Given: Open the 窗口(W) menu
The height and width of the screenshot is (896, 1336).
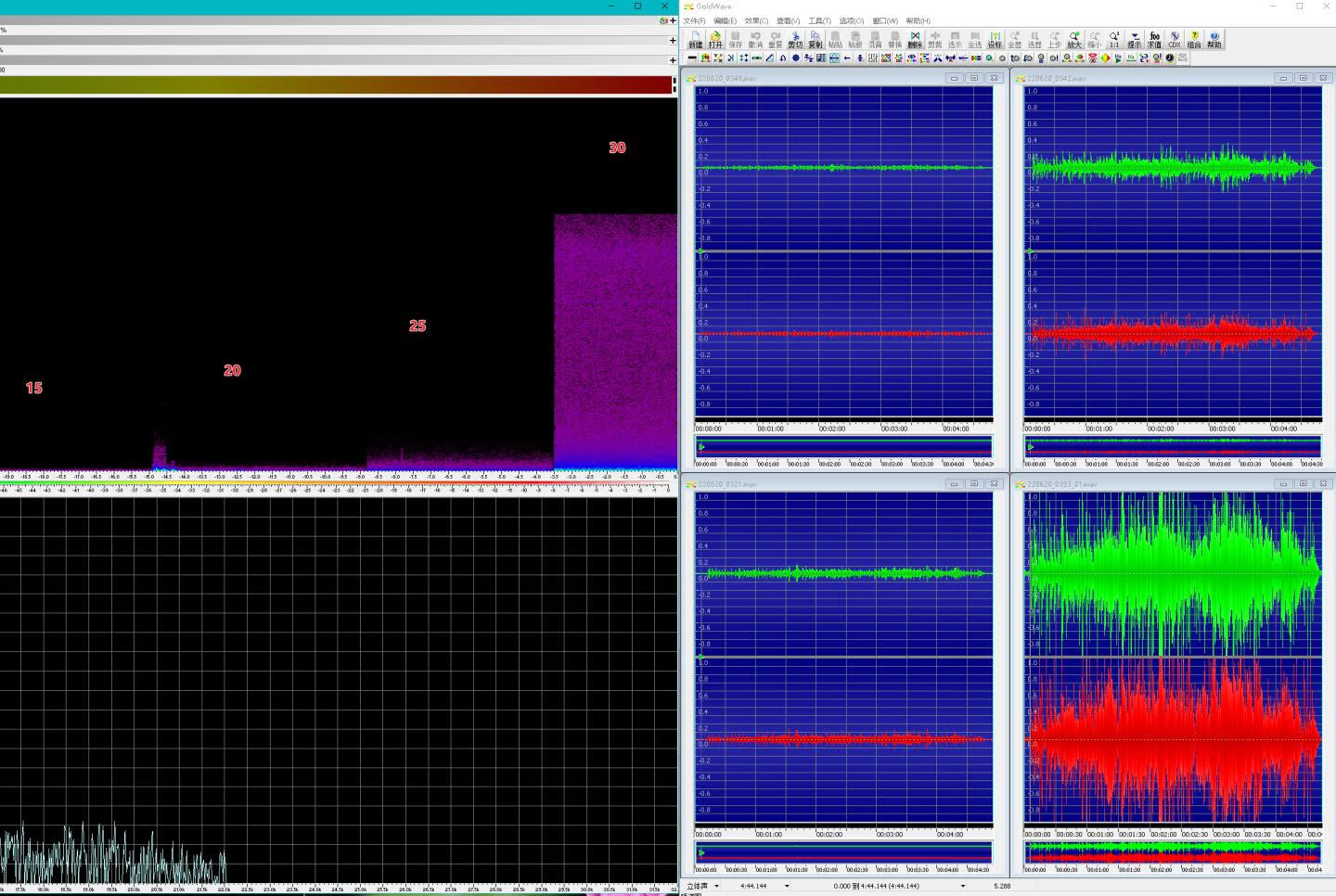Looking at the screenshot, I should (x=885, y=20).
